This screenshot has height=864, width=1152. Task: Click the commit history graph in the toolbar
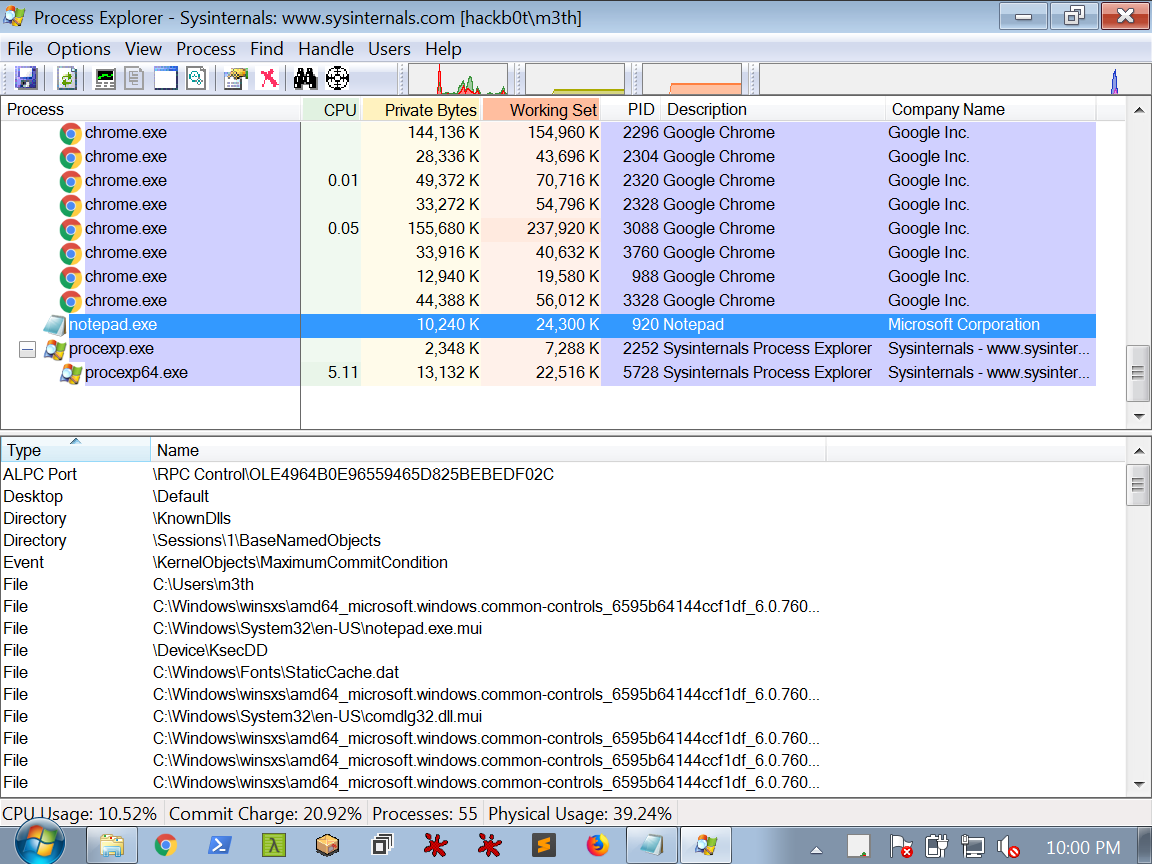pyautogui.click(x=575, y=79)
